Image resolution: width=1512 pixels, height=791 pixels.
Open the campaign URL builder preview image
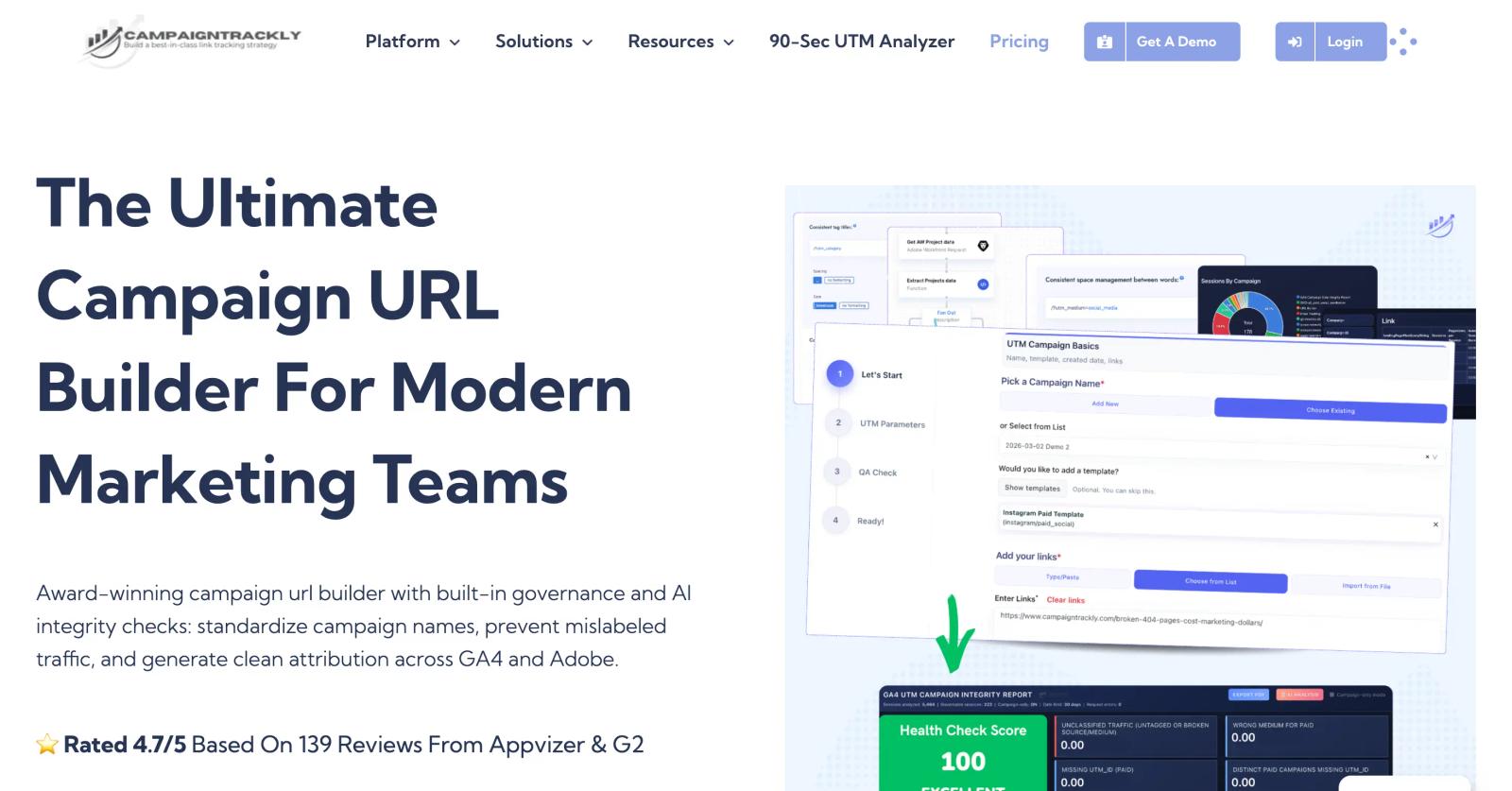click(x=1130, y=488)
